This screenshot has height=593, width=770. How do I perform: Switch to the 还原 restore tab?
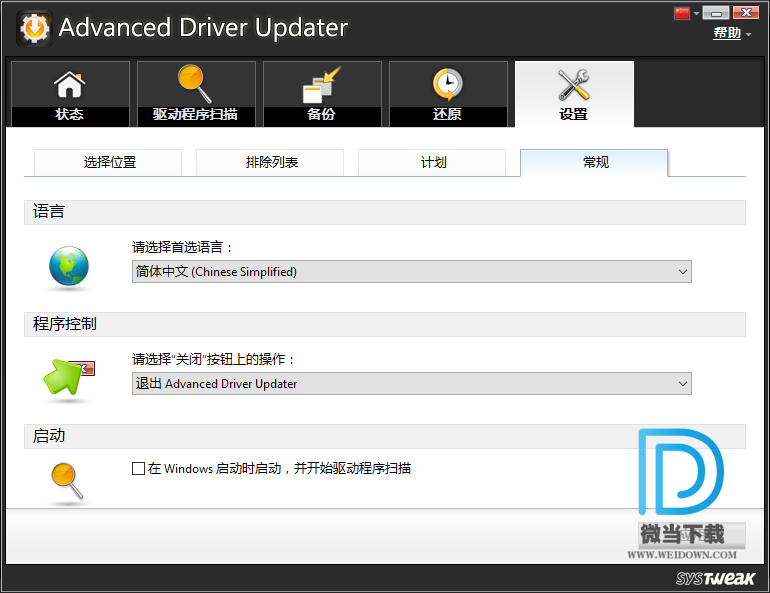point(448,94)
